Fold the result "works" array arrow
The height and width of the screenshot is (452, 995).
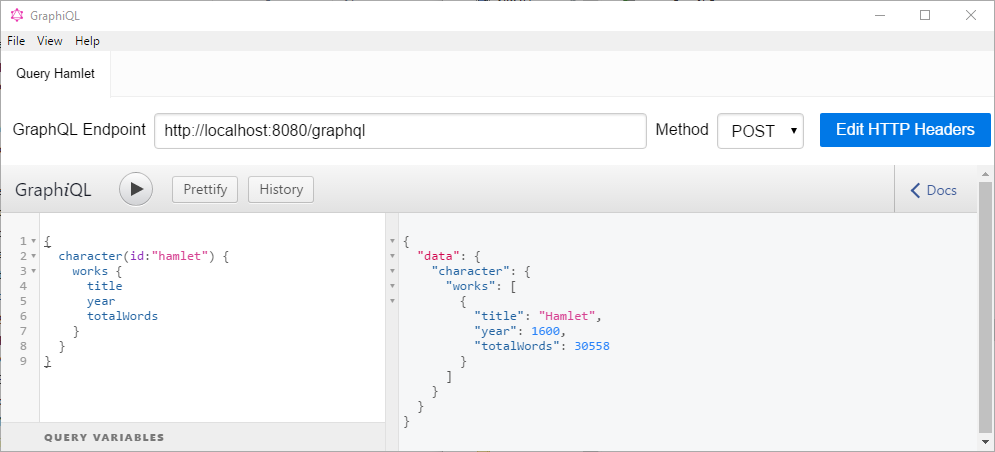coord(392,286)
